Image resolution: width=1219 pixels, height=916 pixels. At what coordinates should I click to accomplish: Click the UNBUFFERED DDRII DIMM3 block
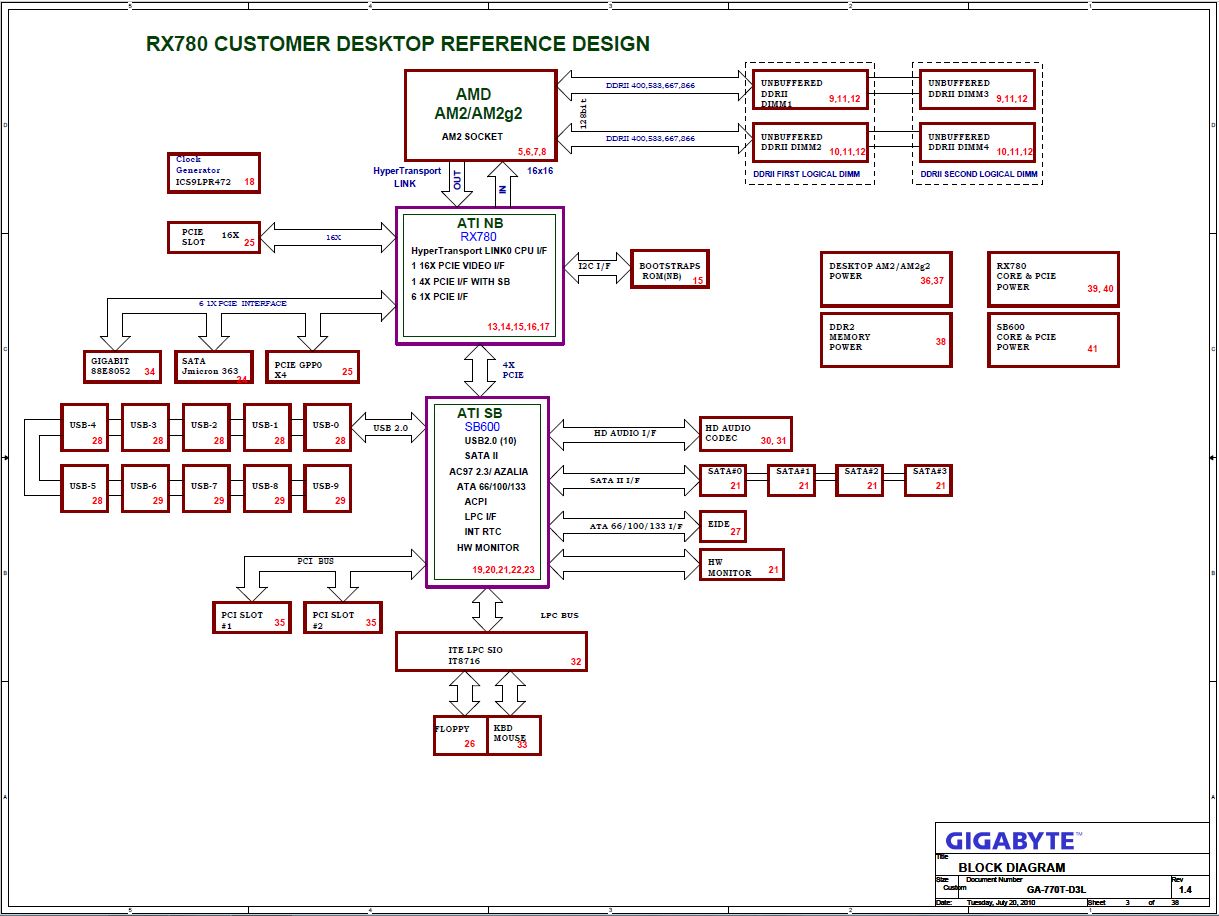coord(978,89)
